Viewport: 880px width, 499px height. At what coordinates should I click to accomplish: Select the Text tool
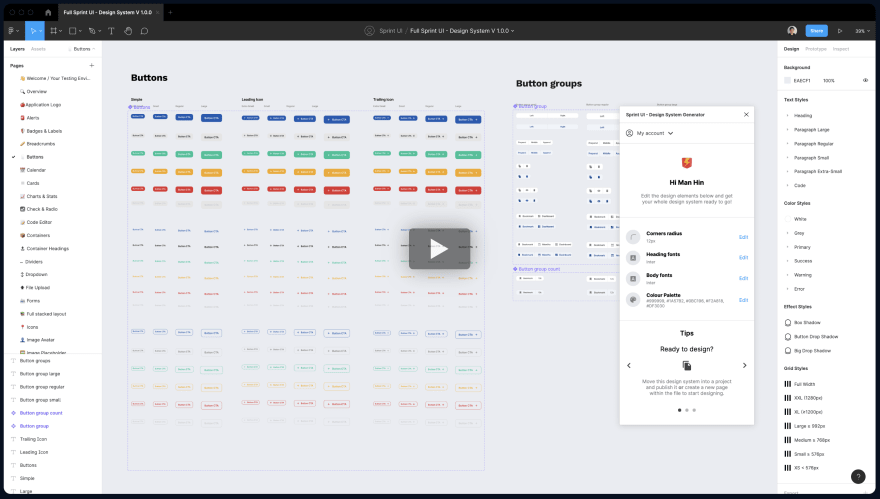point(111,31)
